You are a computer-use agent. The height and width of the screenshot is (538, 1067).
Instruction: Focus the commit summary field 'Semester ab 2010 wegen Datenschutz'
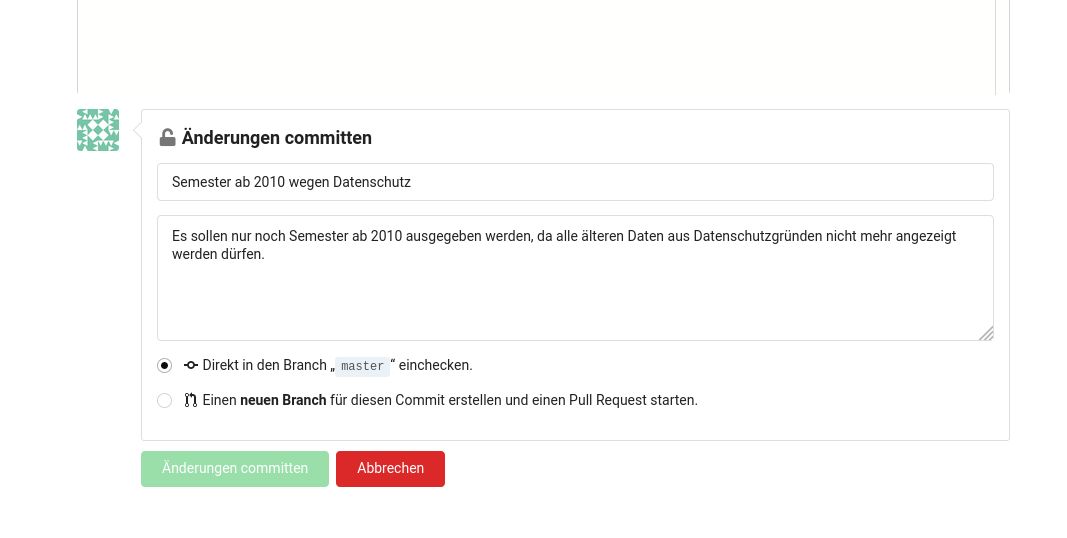point(575,182)
